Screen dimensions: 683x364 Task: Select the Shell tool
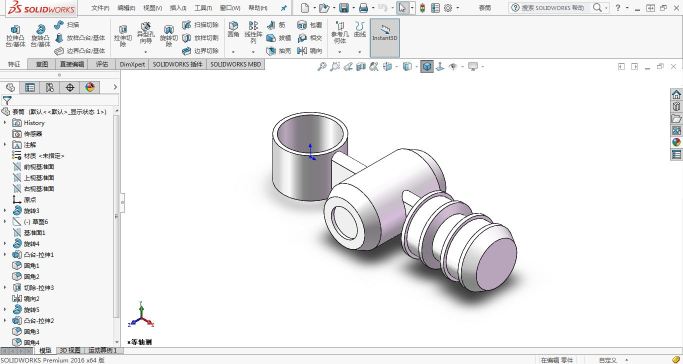(279, 51)
